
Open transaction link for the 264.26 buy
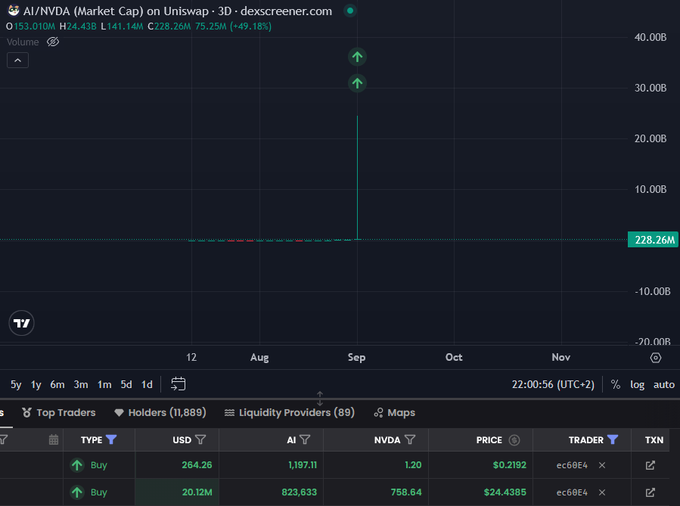pyautogui.click(x=650, y=465)
